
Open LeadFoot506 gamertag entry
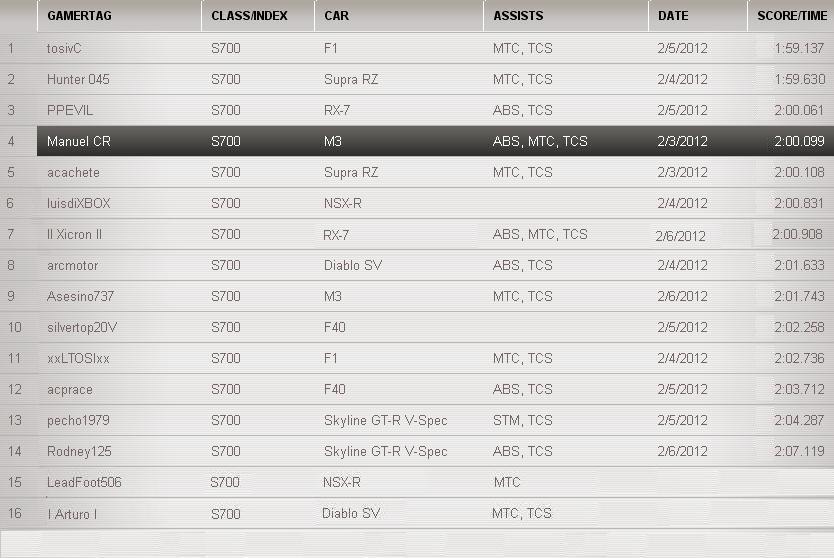tap(84, 482)
